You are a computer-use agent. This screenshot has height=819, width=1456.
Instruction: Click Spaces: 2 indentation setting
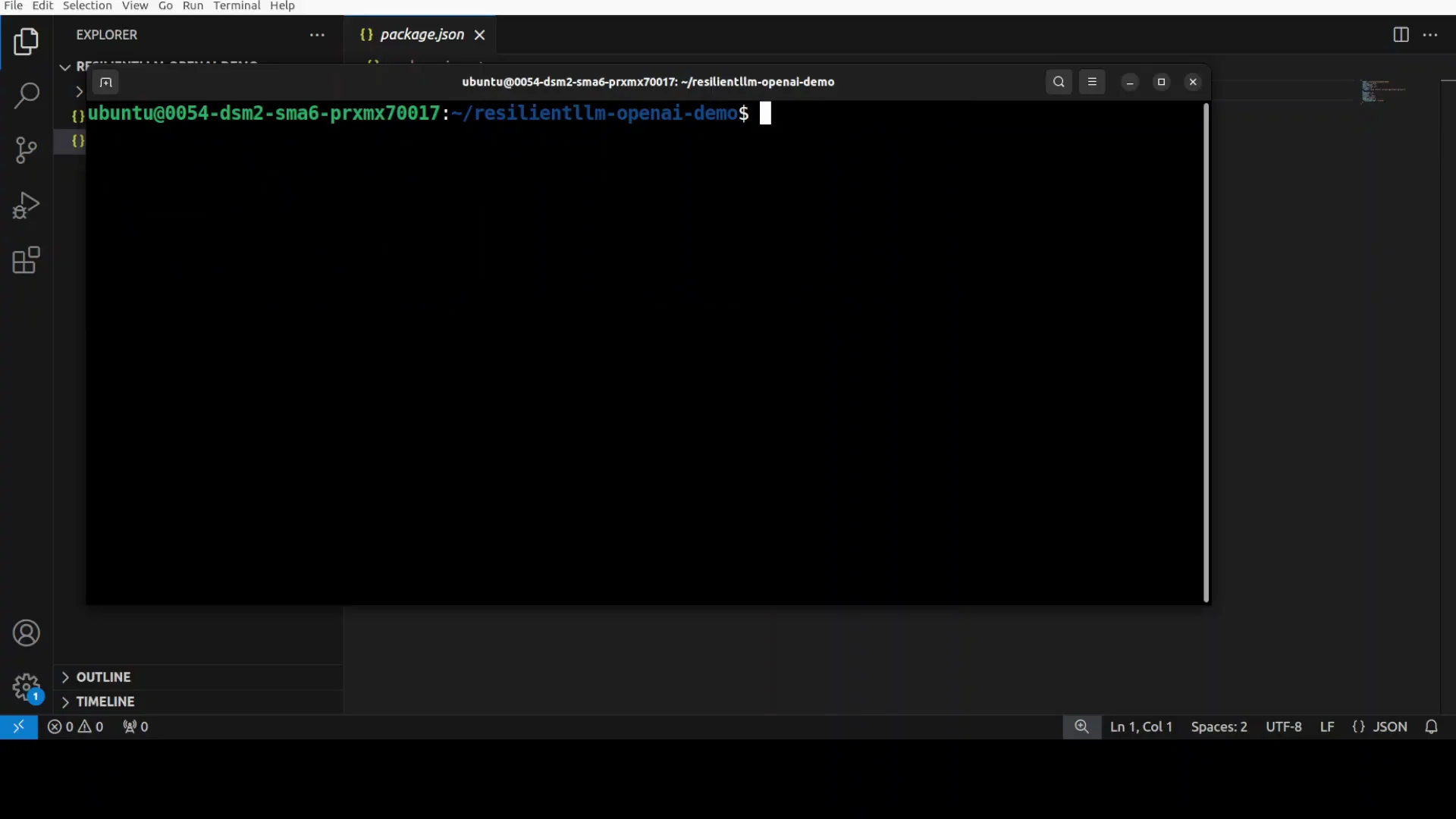pos(1219,726)
